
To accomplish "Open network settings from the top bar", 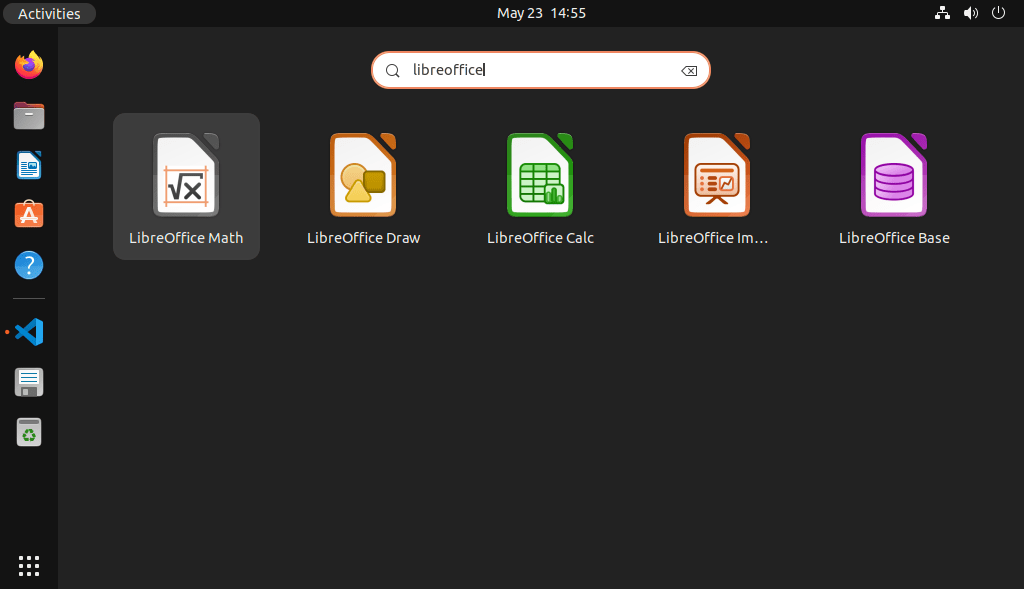I will click(941, 13).
